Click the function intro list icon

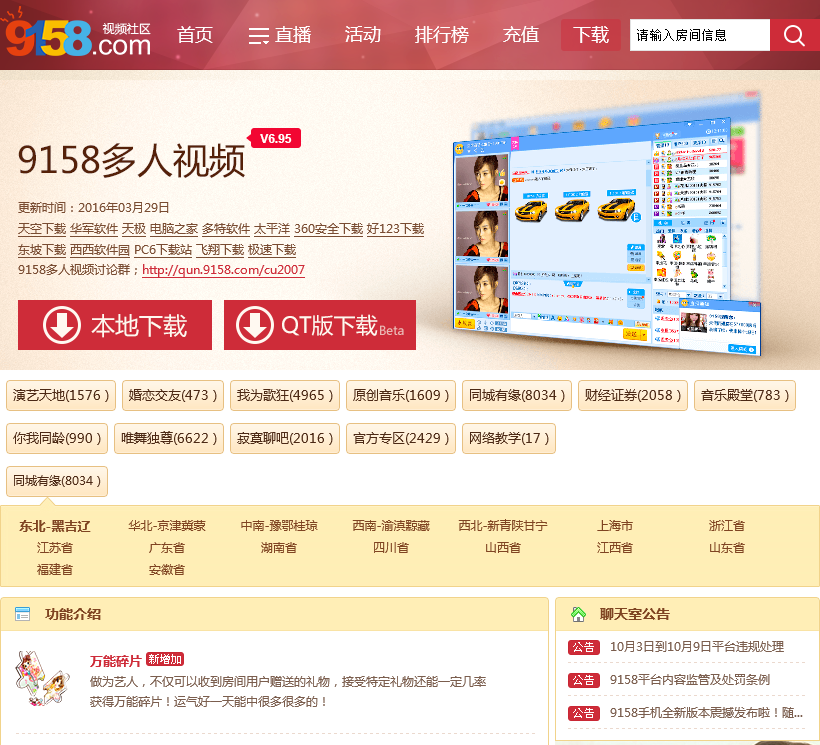22,614
